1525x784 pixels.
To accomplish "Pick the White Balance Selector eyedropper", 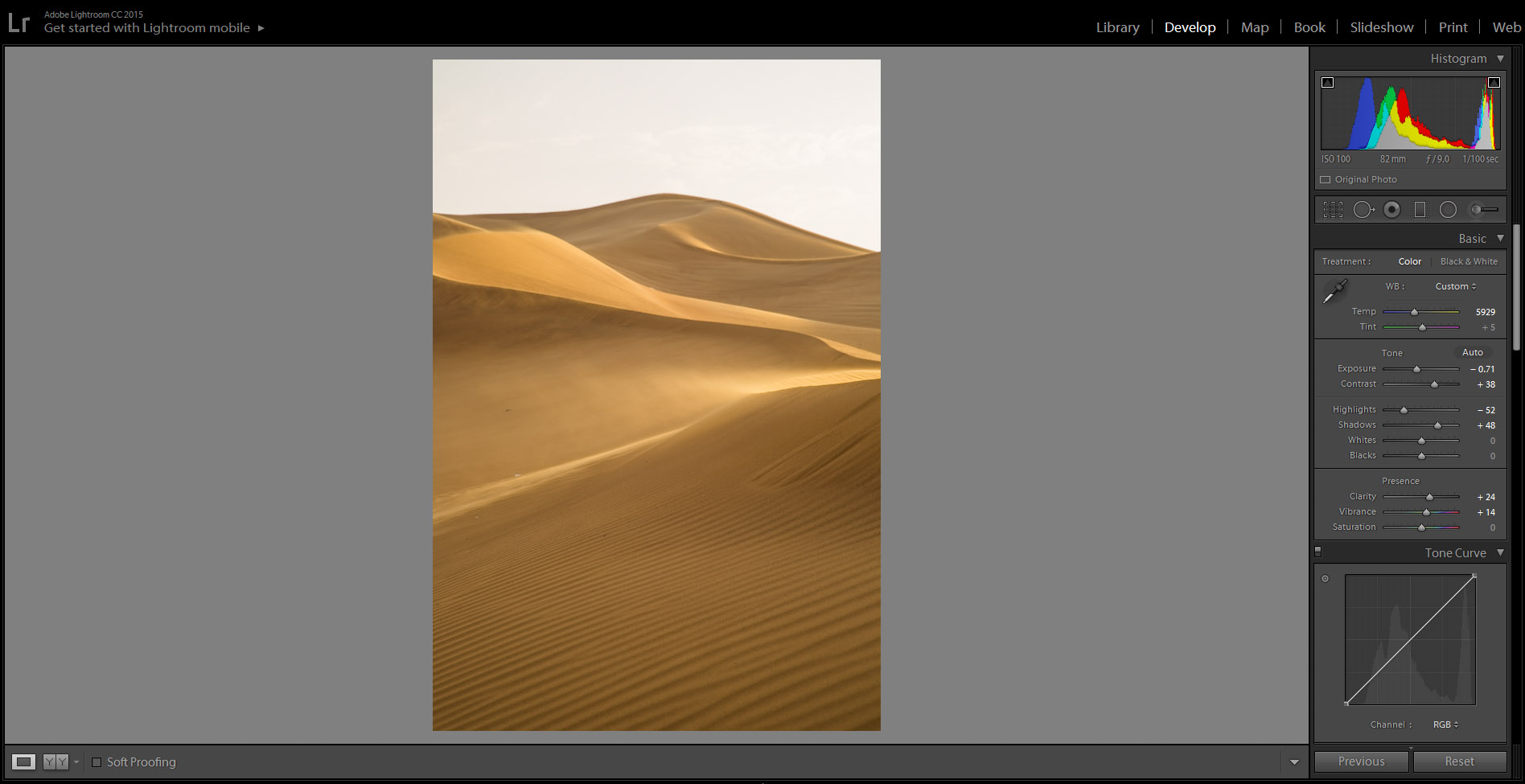I will coord(1335,291).
